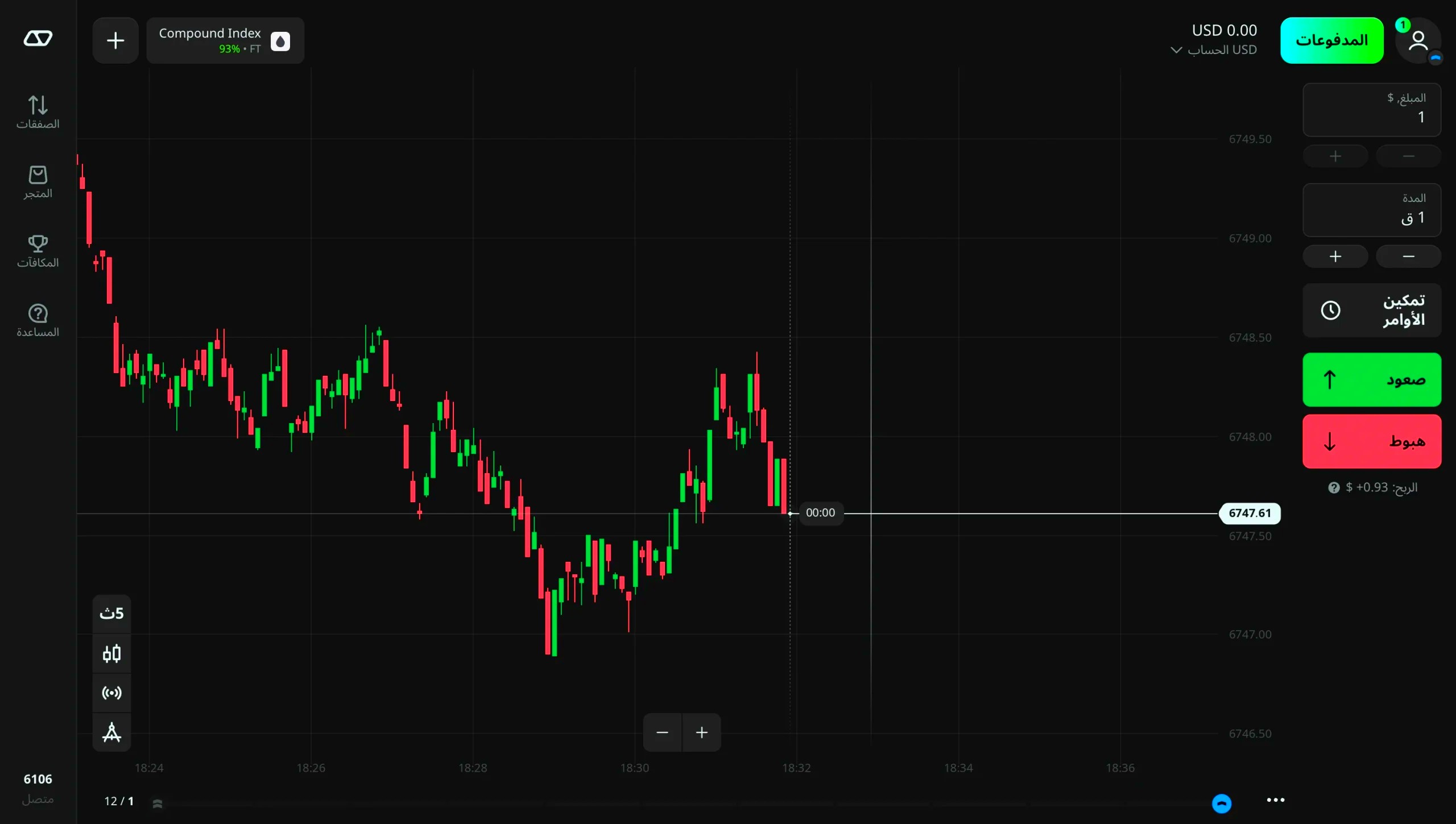The image size is (1456, 824).
Task: Add a new asset tab
Action: (115, 40)
